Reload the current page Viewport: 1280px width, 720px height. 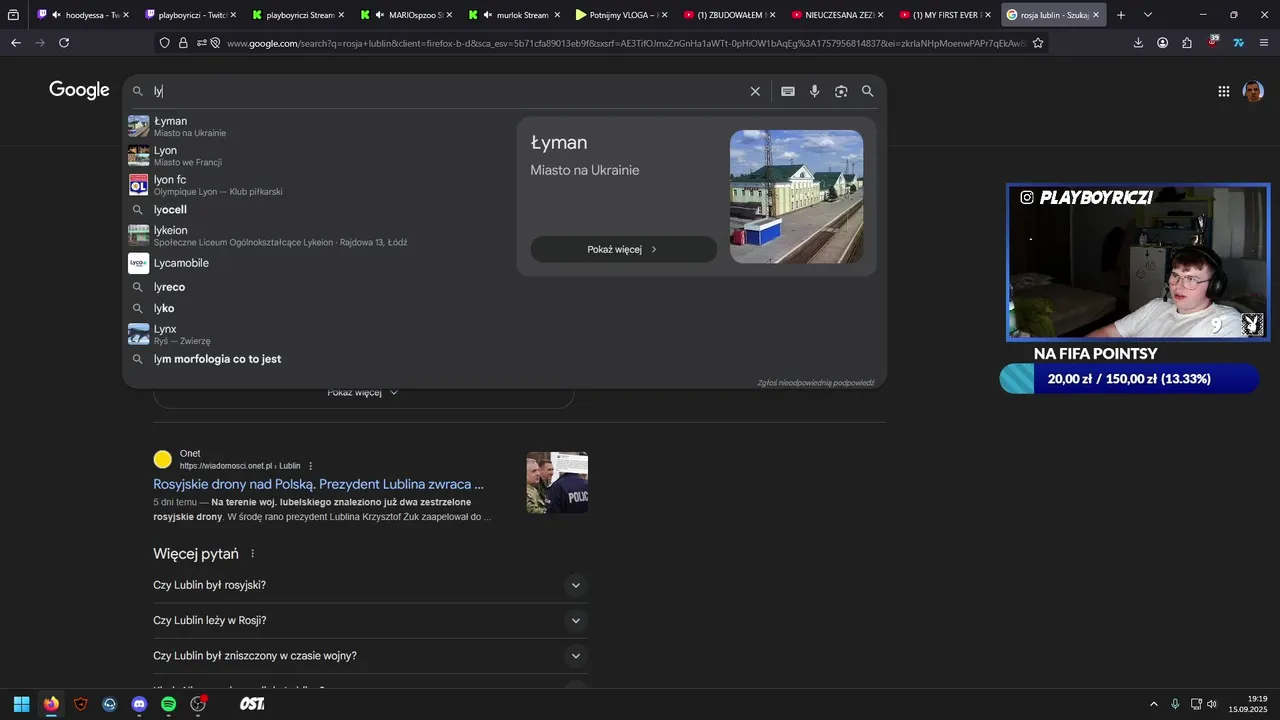64,43
